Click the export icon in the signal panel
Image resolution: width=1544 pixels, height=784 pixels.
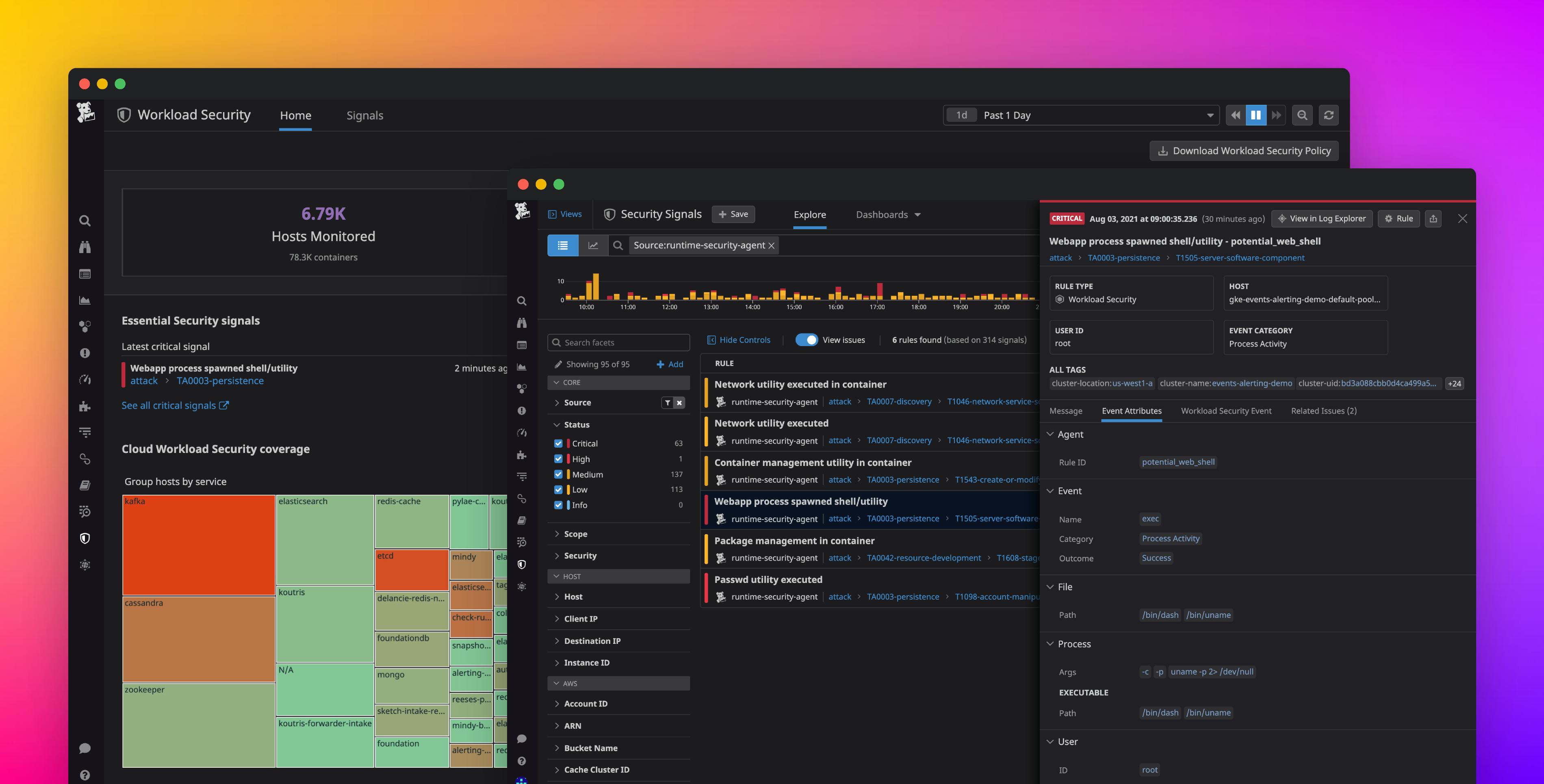tap(1433, 218)
